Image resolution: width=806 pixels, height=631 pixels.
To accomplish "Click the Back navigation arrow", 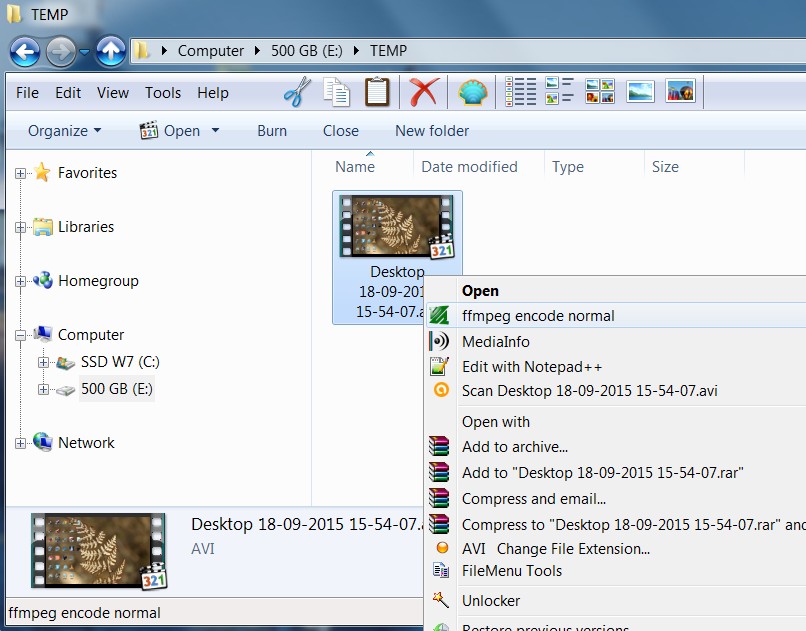I will pyautogui.click(x=25, y=50).
